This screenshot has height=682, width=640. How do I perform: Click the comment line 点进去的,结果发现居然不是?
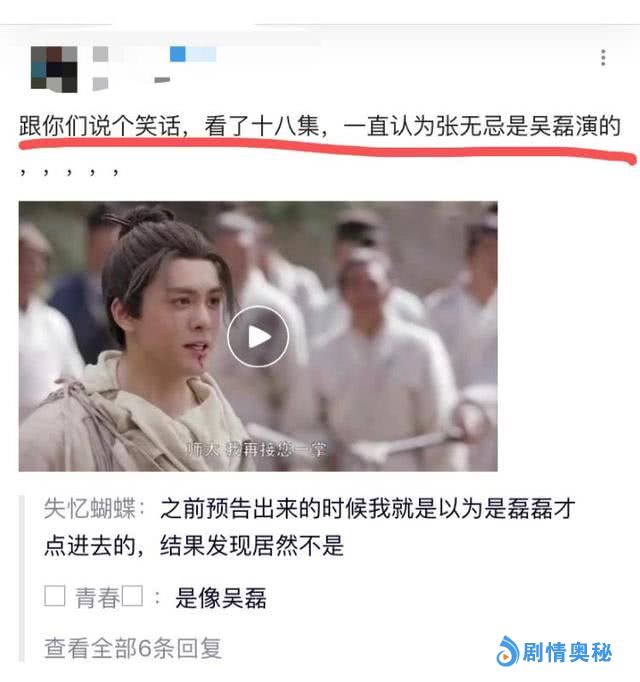pos(194,545)
